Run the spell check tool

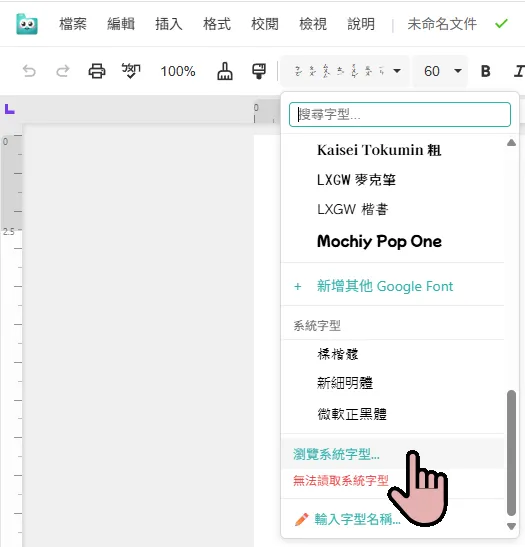pyautogui.click(x=131, y=71)
